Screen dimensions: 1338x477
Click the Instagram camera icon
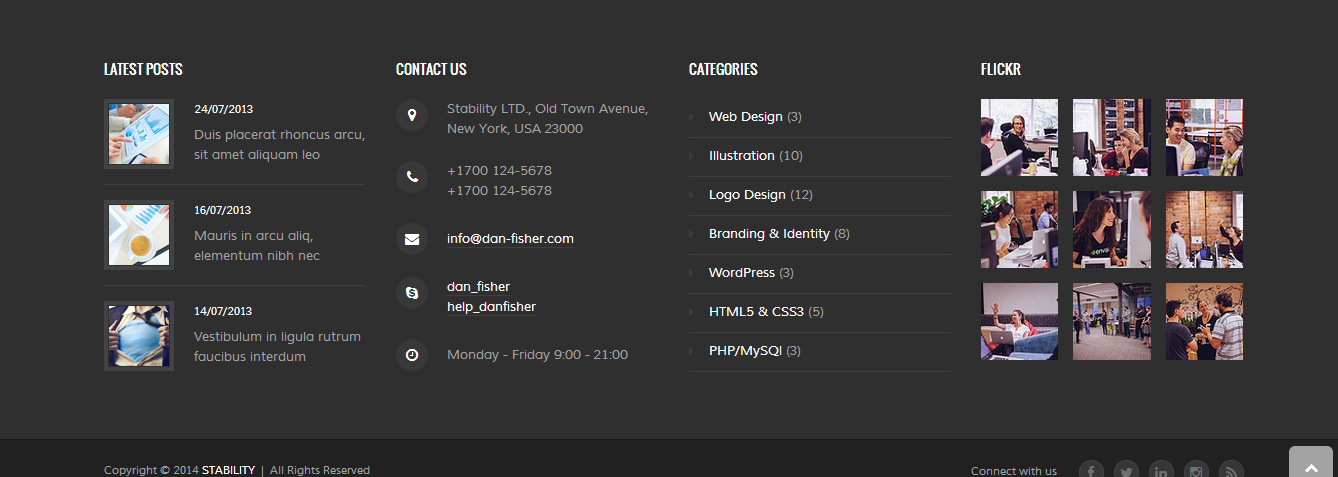pos(1196,471)
